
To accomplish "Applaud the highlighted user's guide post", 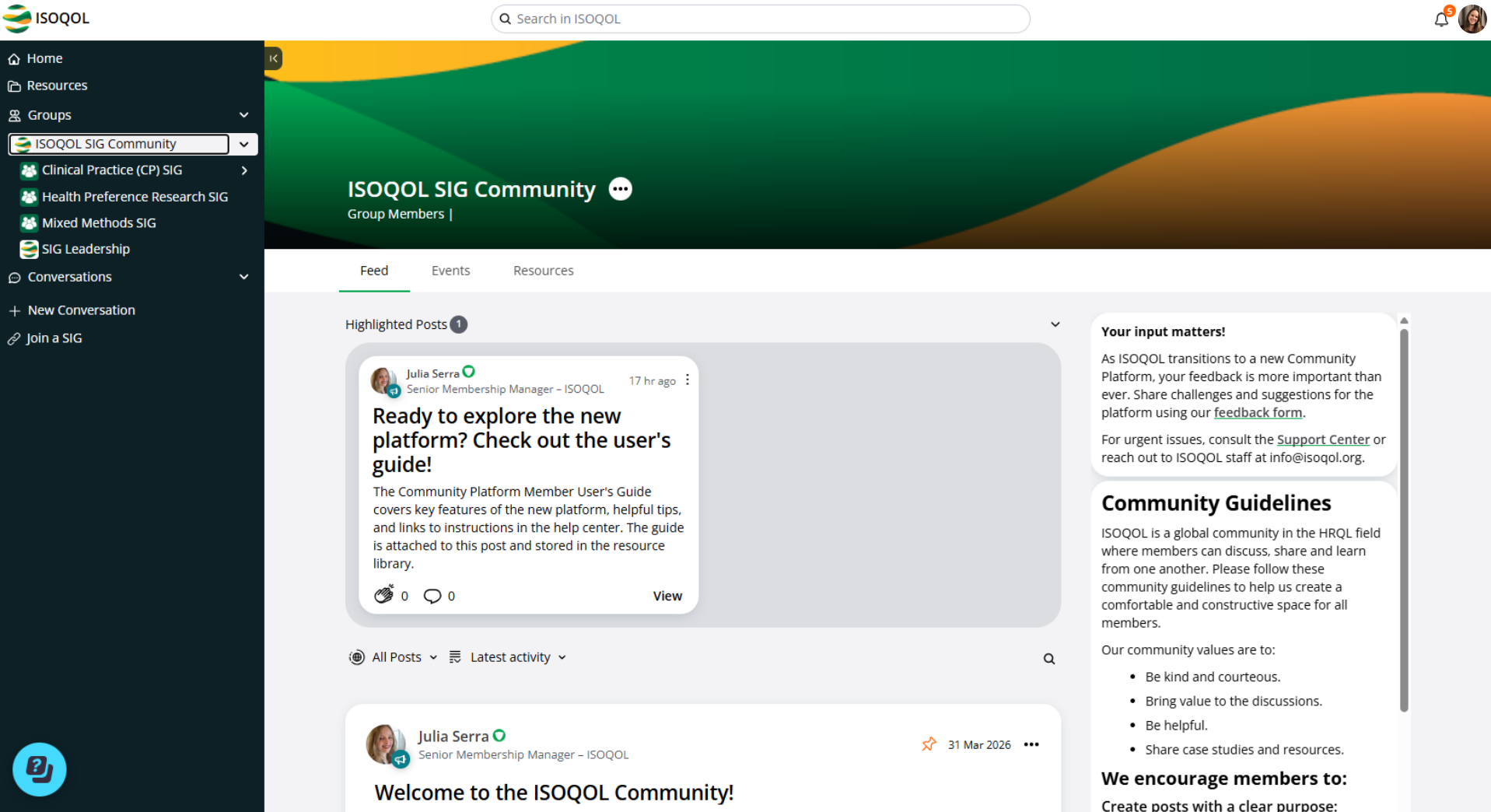I will coord(384,594).
